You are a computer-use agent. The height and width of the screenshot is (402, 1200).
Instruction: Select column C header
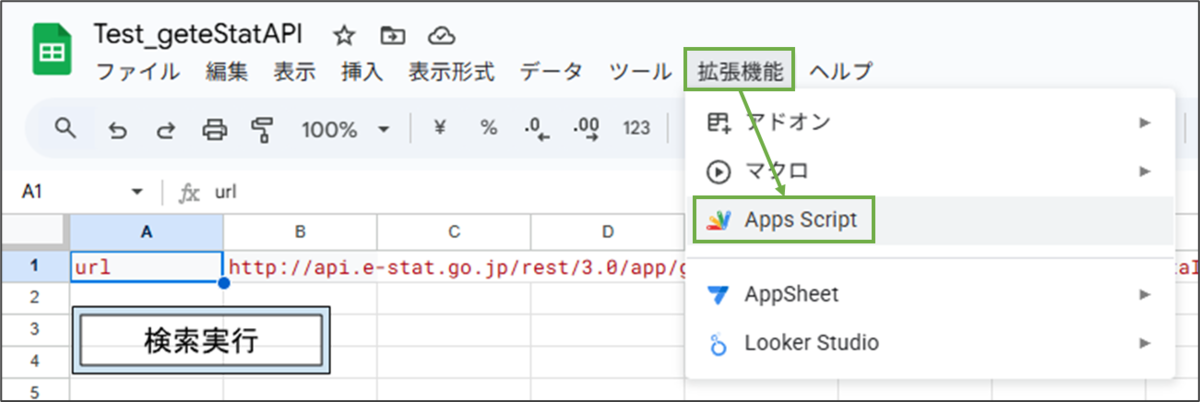453,232
